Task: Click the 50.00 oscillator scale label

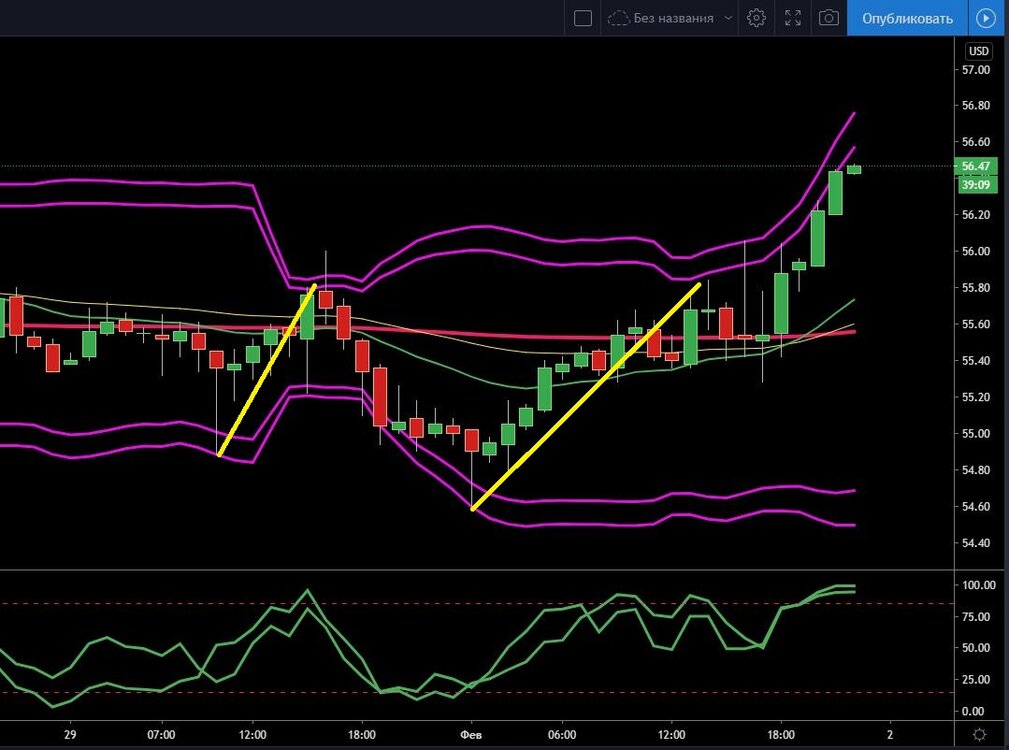Action: [976, 648]
